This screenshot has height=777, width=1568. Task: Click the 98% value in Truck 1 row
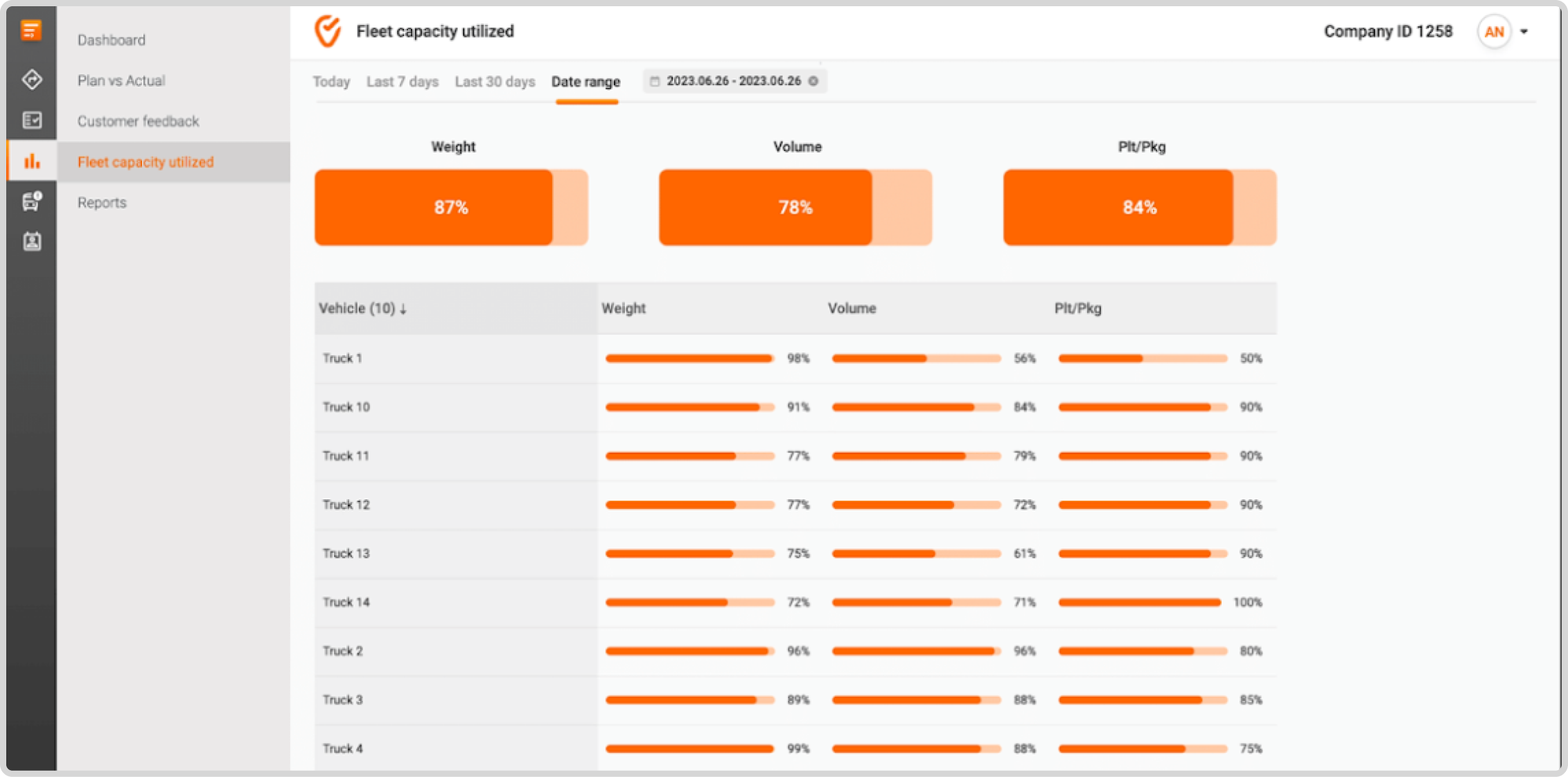click(x=798, y=359)
